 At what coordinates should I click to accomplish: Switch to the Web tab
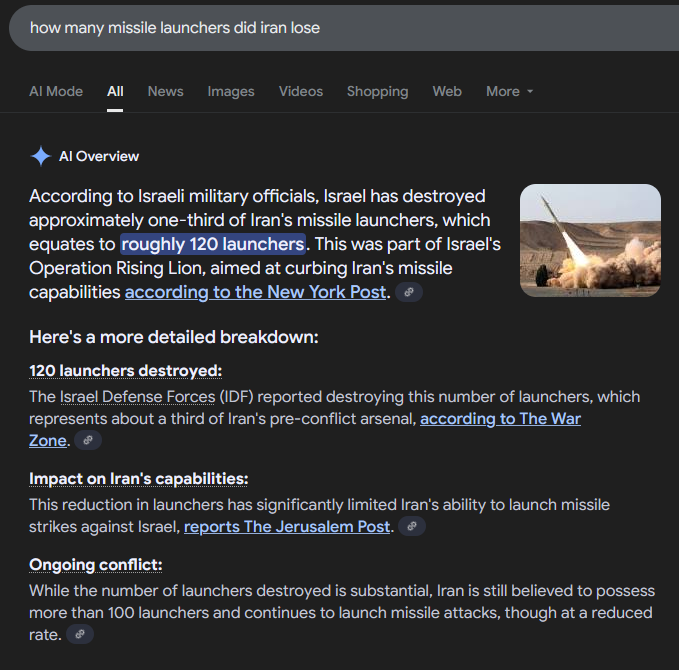[447, 91]
